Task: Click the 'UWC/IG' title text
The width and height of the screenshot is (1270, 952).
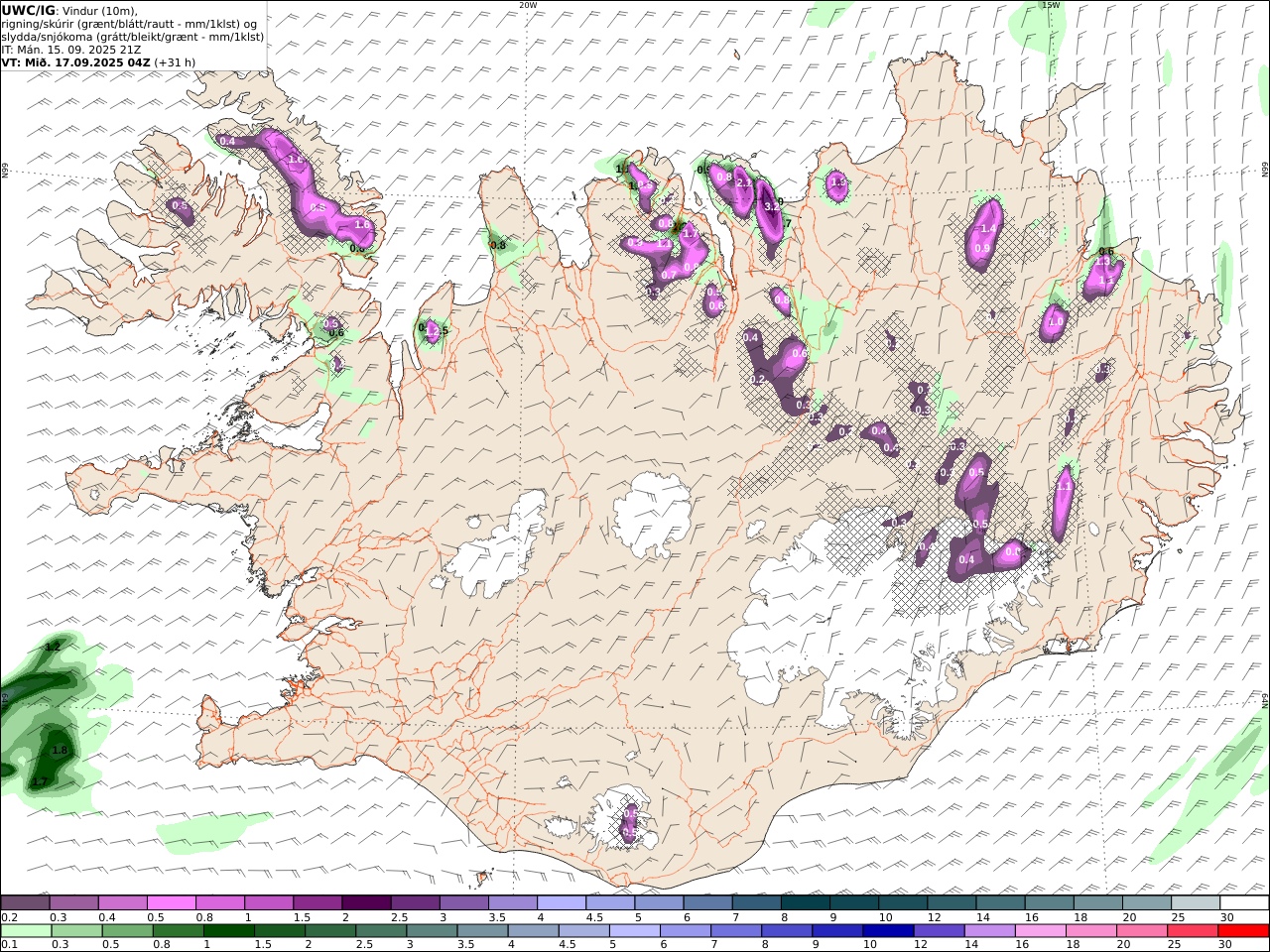Action: click(28, 10)
